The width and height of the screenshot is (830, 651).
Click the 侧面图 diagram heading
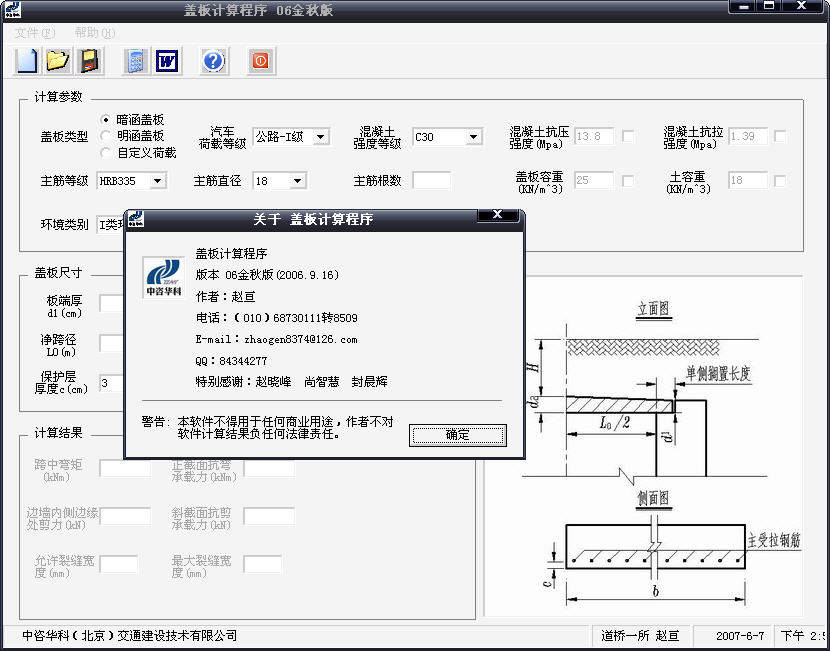click(653, 499)
